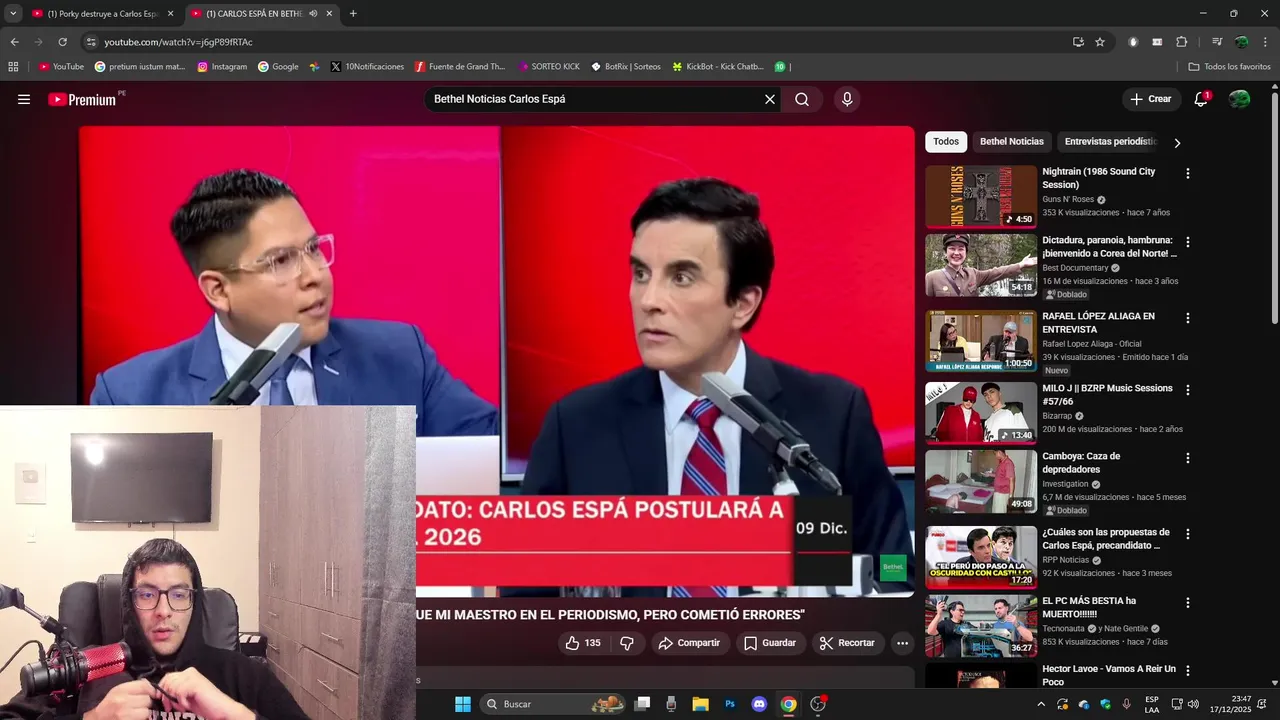Select the Todos filter chip
This screenshot has height=720, width=1280.
coord(946,142)
